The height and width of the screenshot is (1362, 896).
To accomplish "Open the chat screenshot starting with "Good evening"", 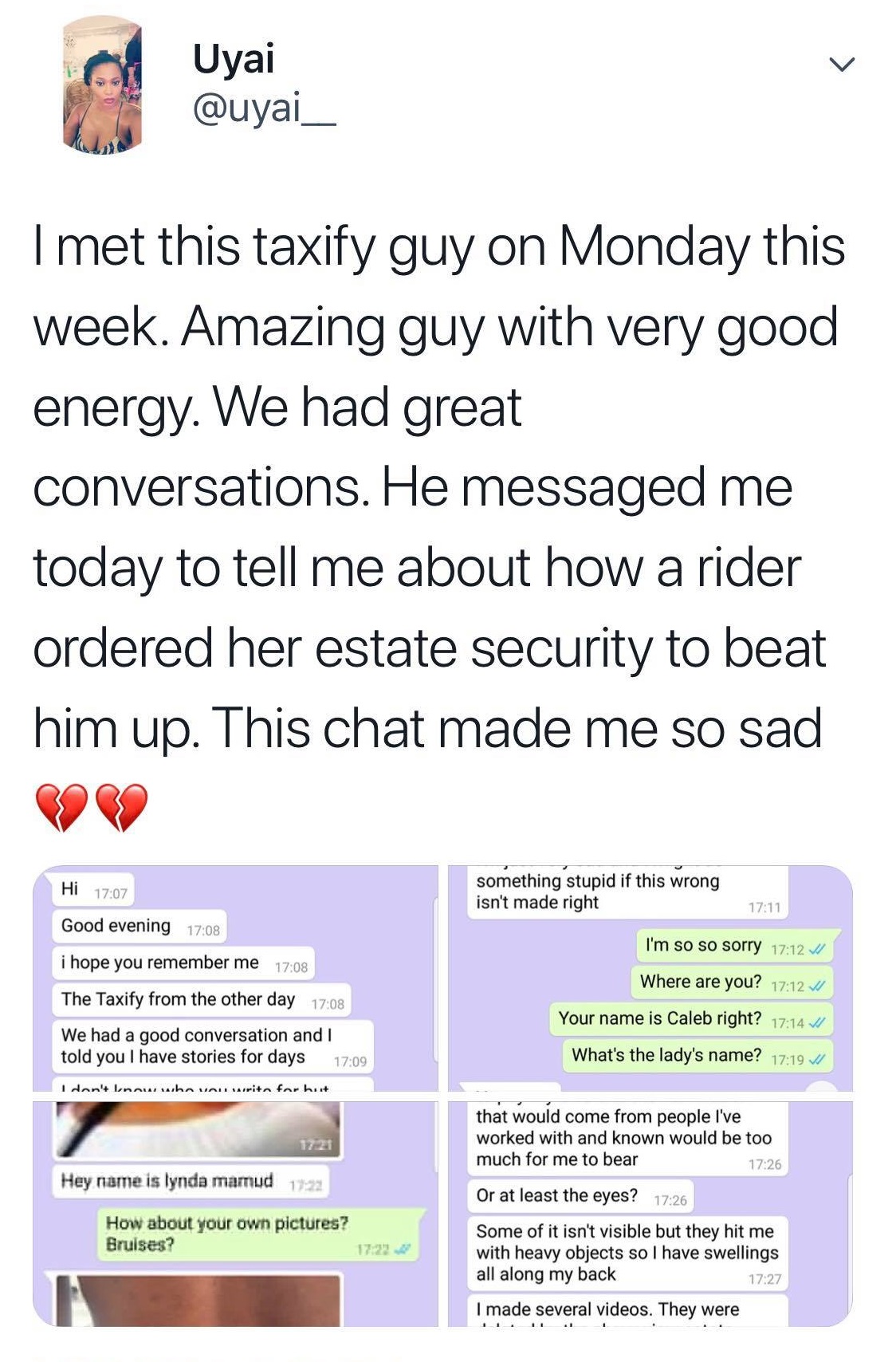I will tap(235, 978).
